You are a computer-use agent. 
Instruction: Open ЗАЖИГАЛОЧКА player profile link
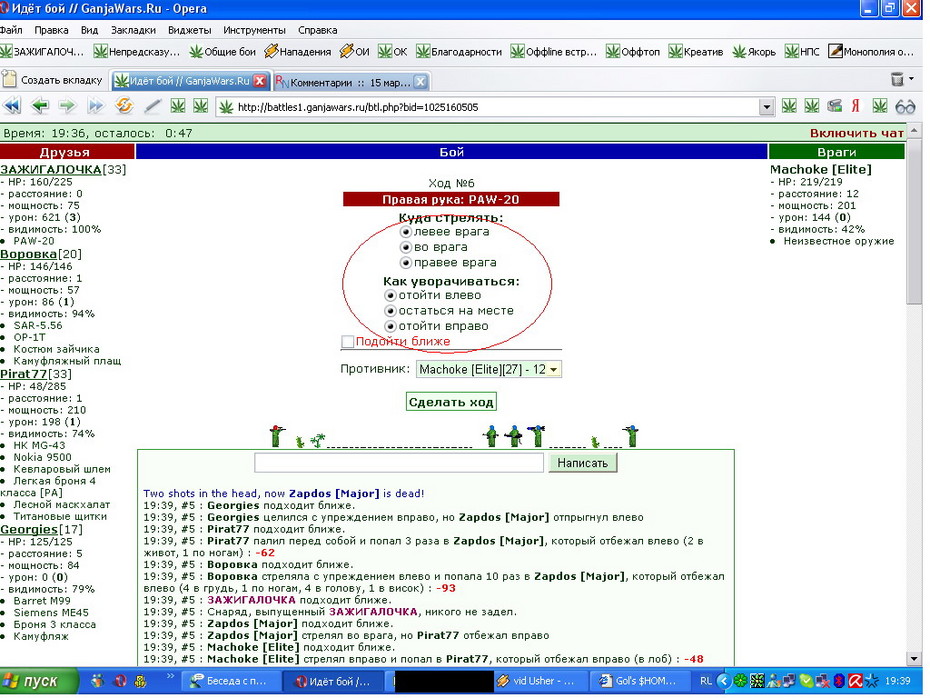point(50,170)
